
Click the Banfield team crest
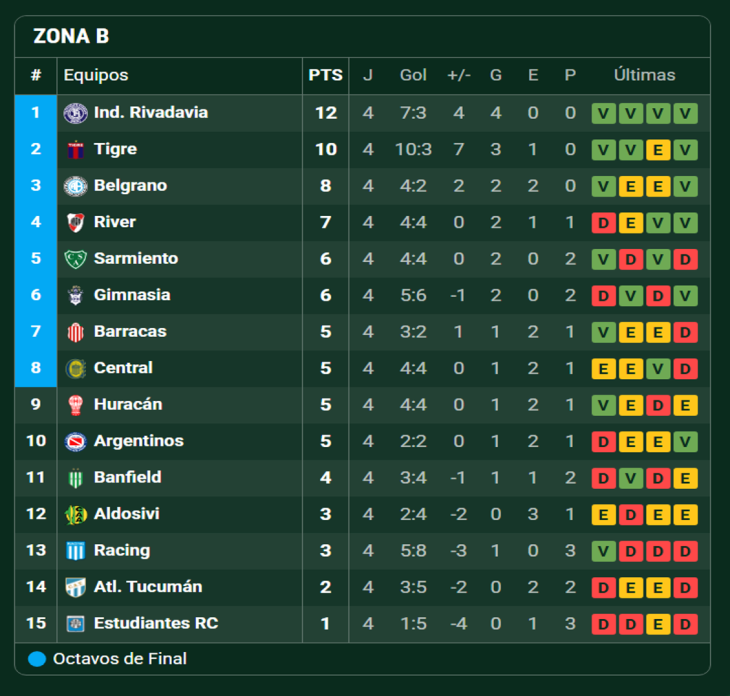[x=75, y=478]
